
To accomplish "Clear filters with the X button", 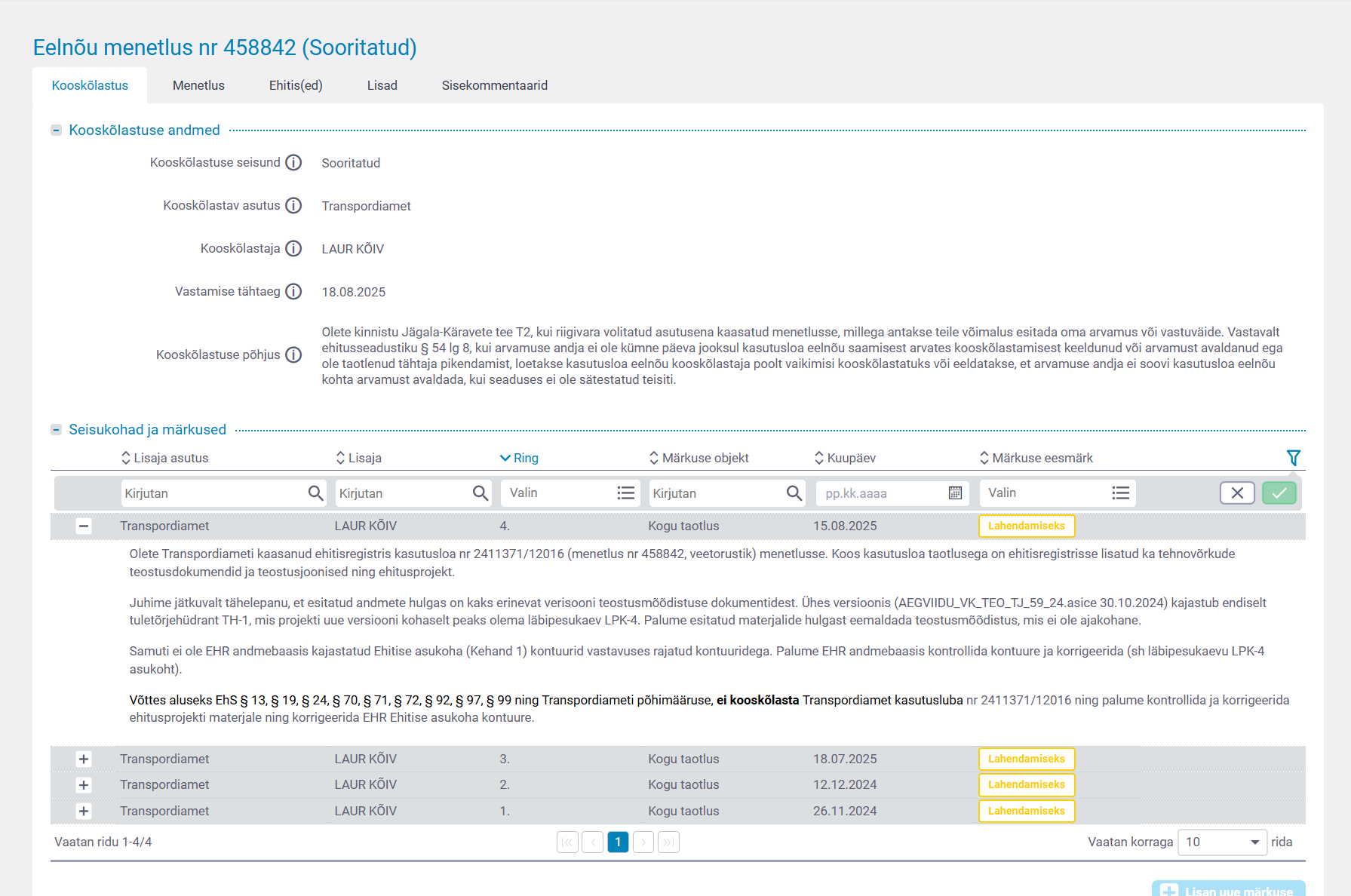I will (1237, 493).
